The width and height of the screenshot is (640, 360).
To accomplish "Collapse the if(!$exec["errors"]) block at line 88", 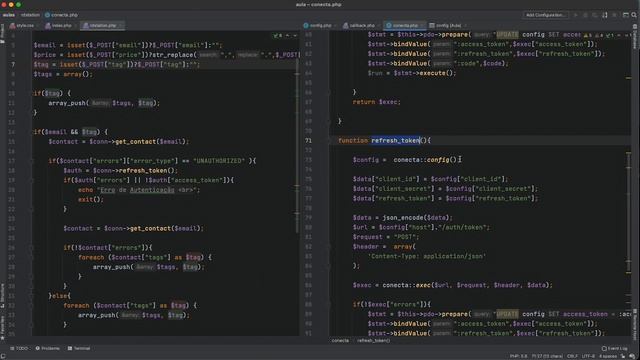I will point(329,304).
